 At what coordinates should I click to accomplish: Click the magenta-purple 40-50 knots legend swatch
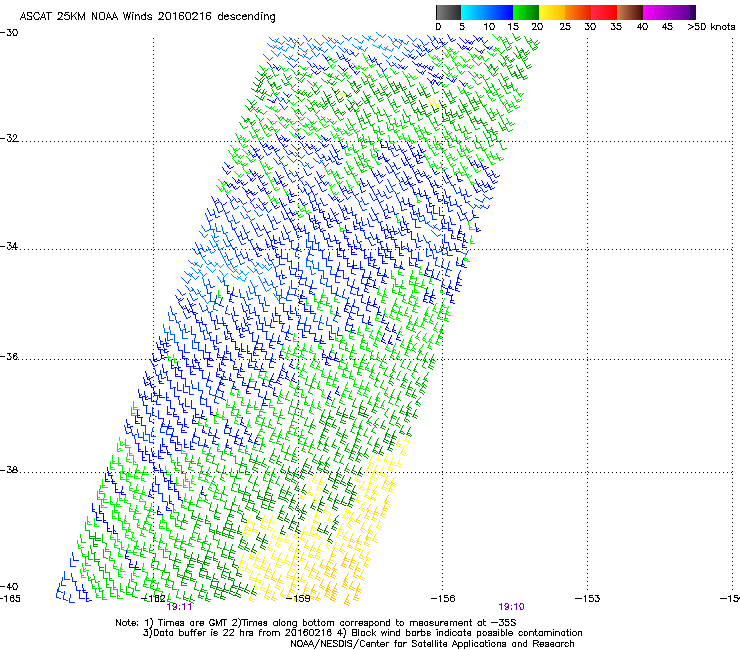click(x=669, y=12)
